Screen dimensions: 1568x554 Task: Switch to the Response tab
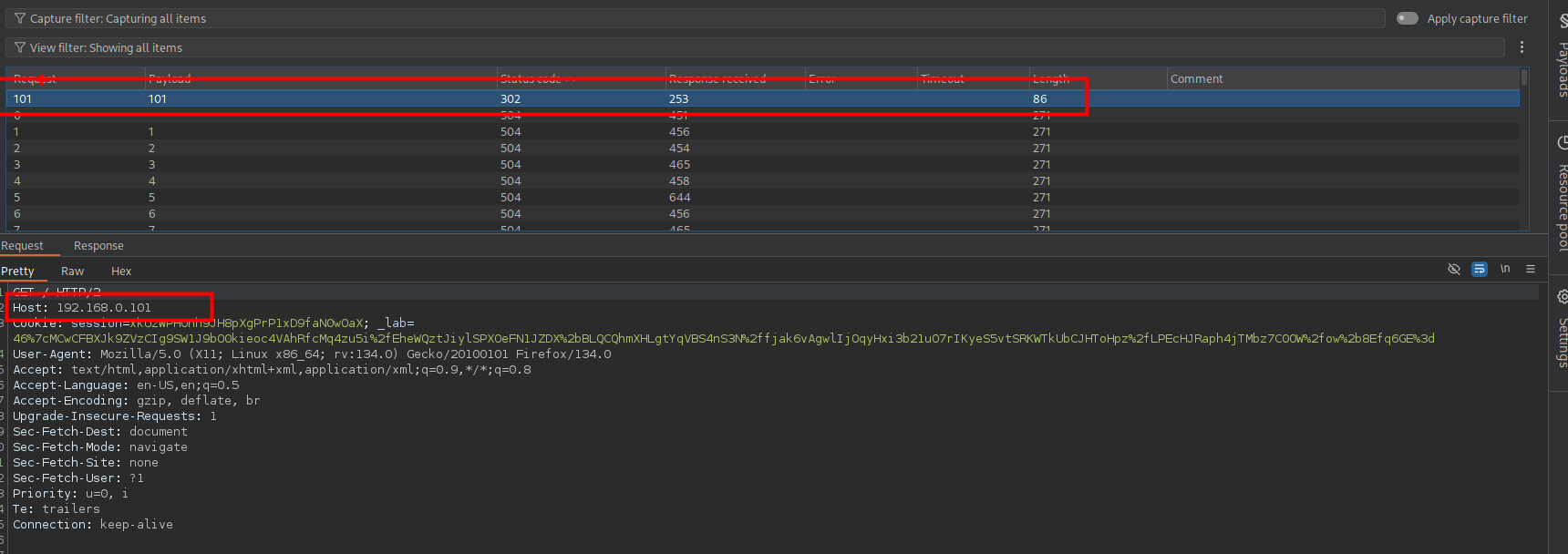pyautogui.click(x=98, y=246)
